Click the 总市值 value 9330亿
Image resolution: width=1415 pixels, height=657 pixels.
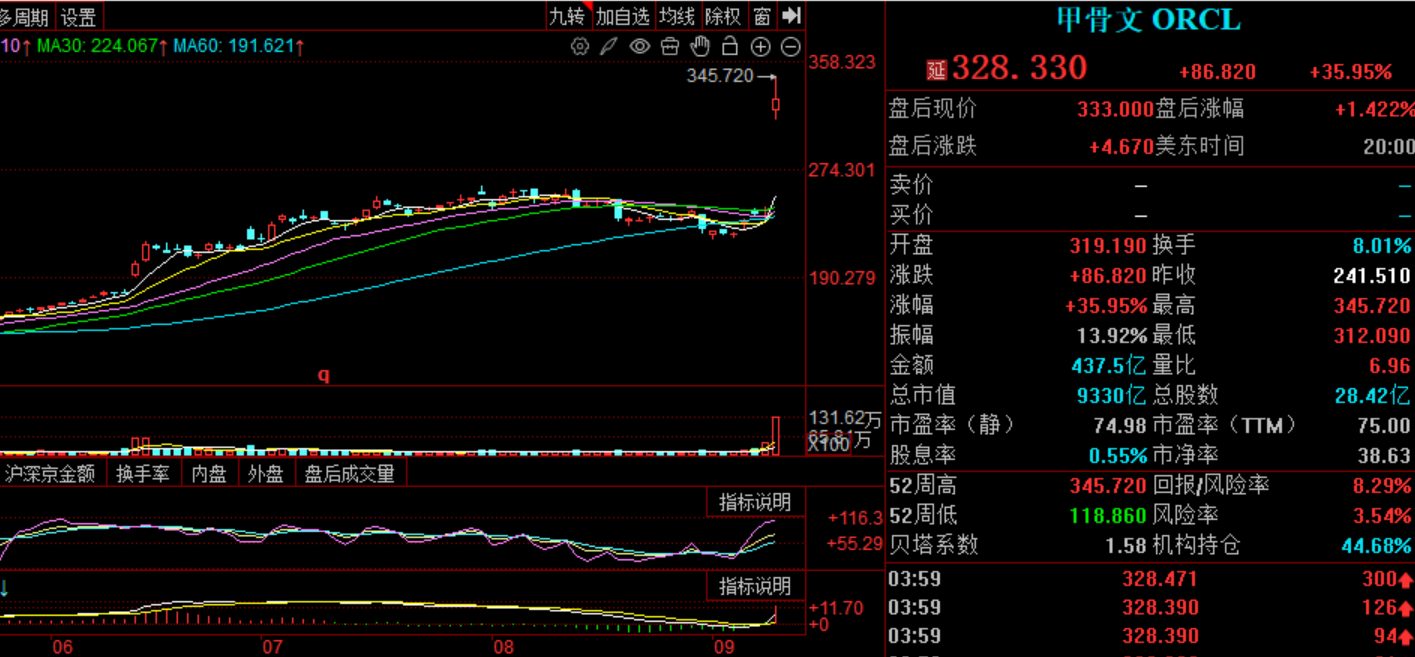(1112, 395)
